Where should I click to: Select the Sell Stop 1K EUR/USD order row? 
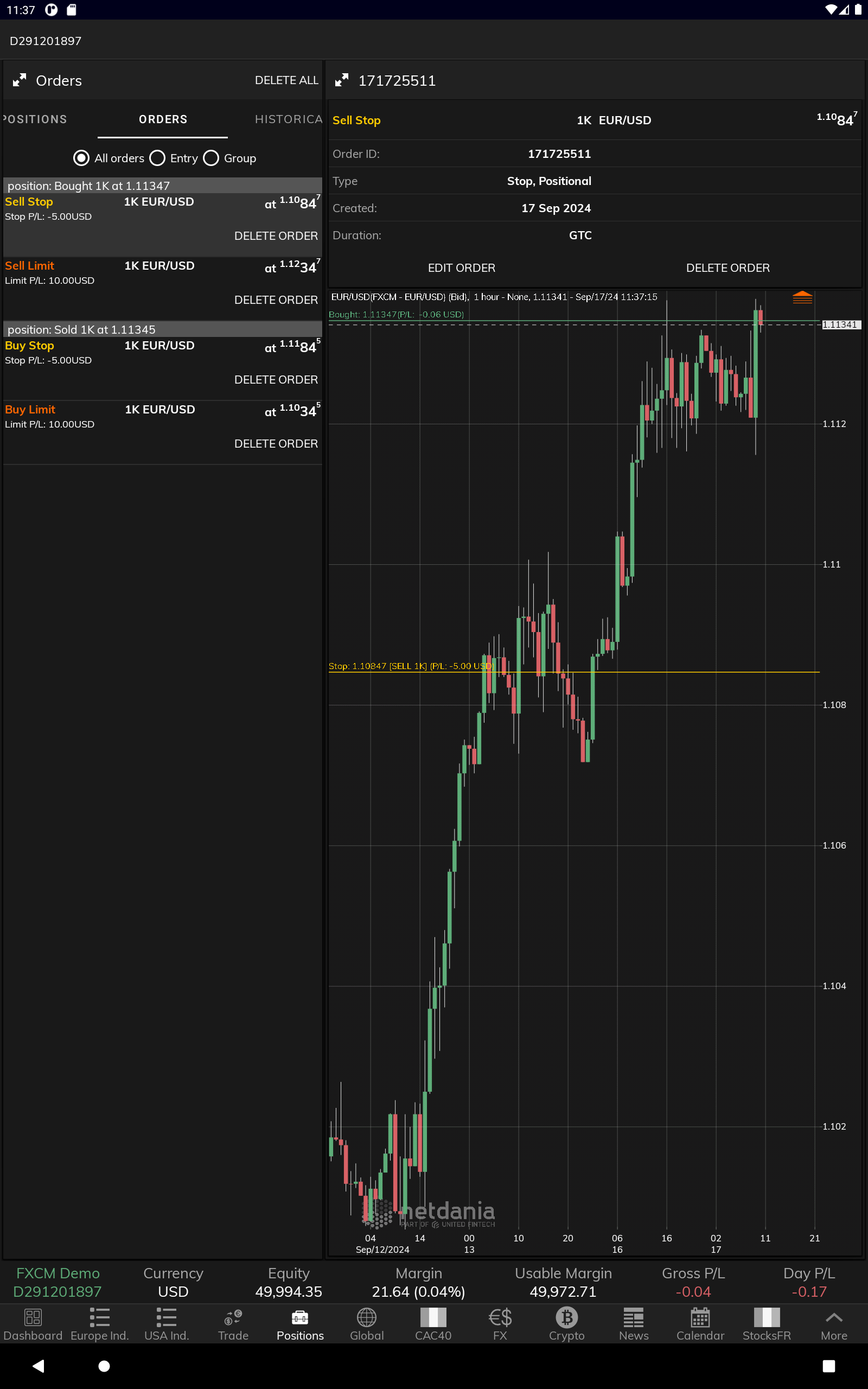pos(162,225)
